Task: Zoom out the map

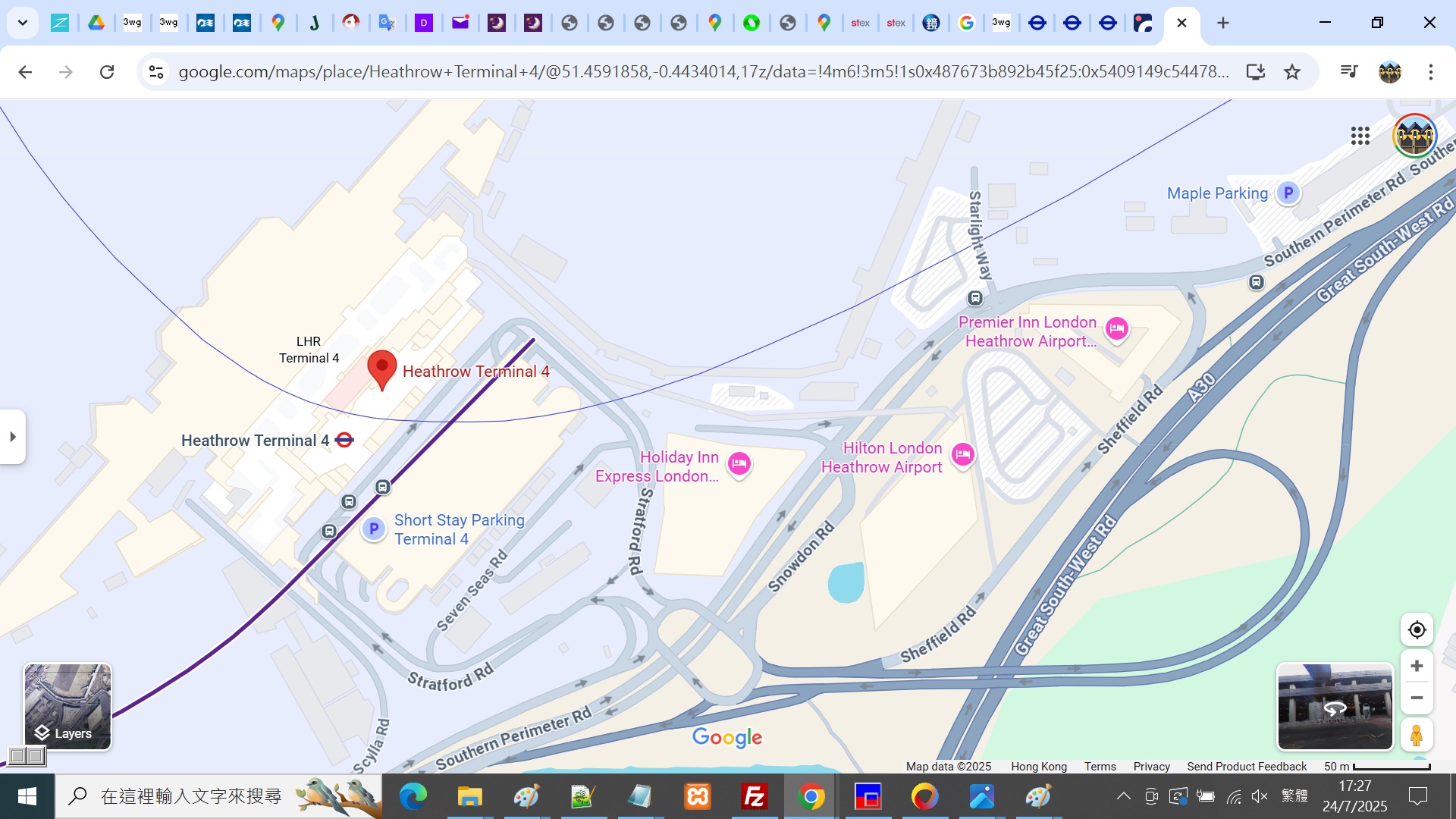Action: point(1417,698)
